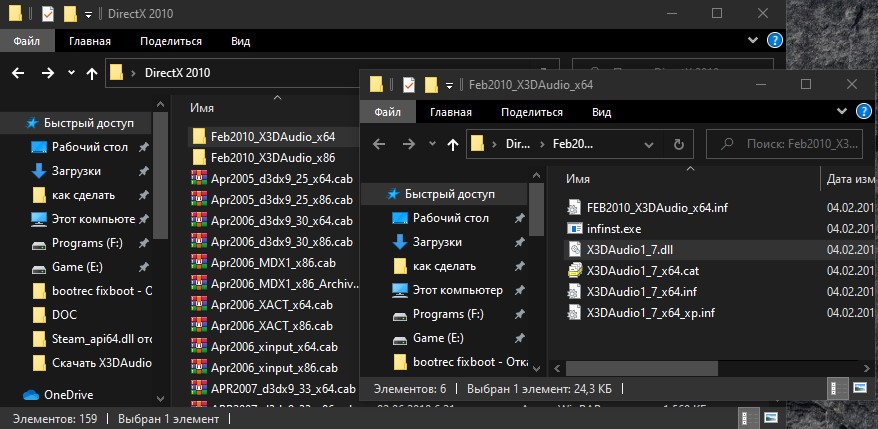Click the new folder icon in front window title bar

(431, 85)
